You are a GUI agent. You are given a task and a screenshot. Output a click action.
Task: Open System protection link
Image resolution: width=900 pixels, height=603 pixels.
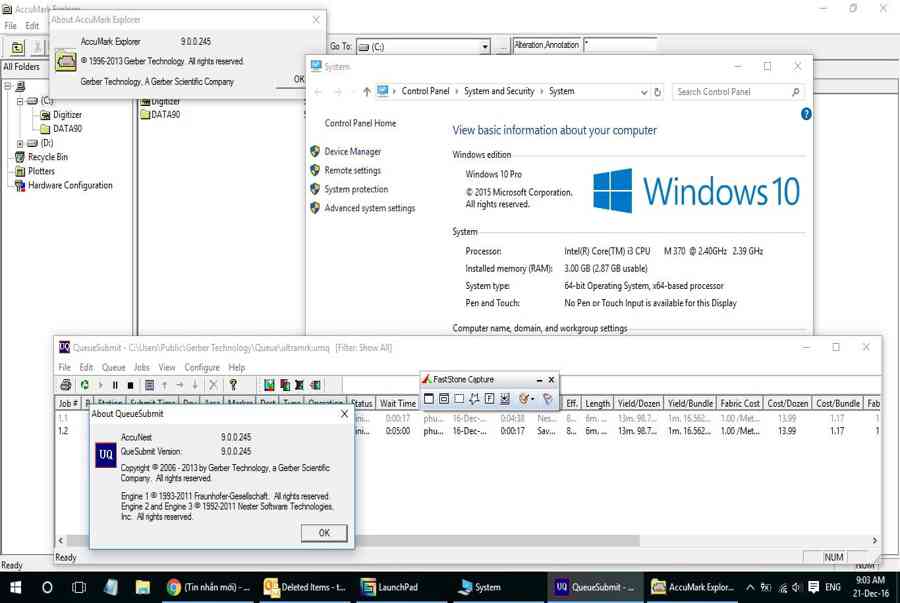(x=356, y=189)
